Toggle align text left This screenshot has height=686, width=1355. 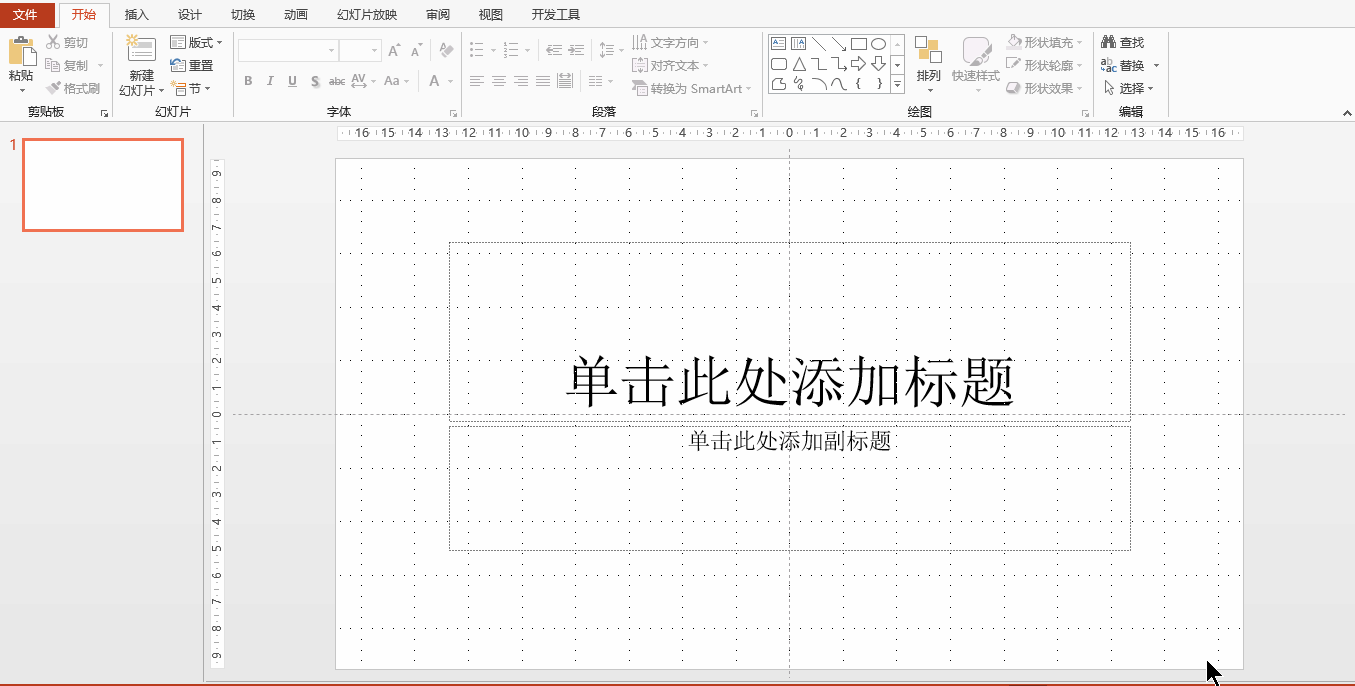477,81
